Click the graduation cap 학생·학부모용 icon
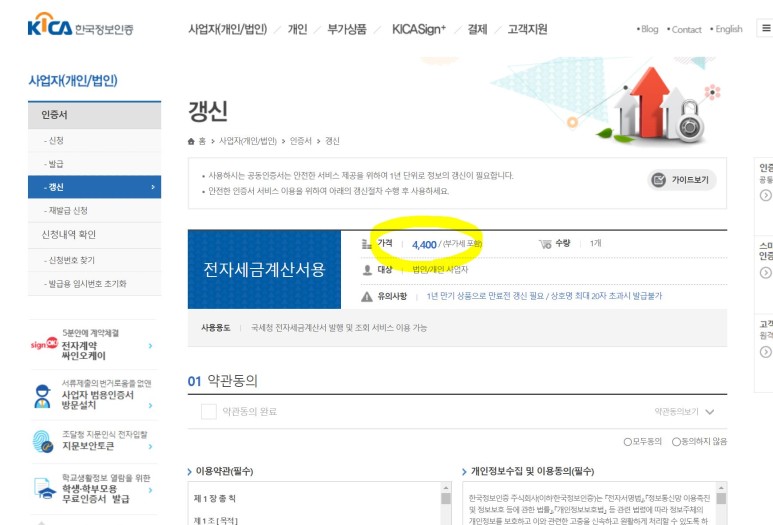The width and height of the screenshot is (773, 525). click(45, 488)
